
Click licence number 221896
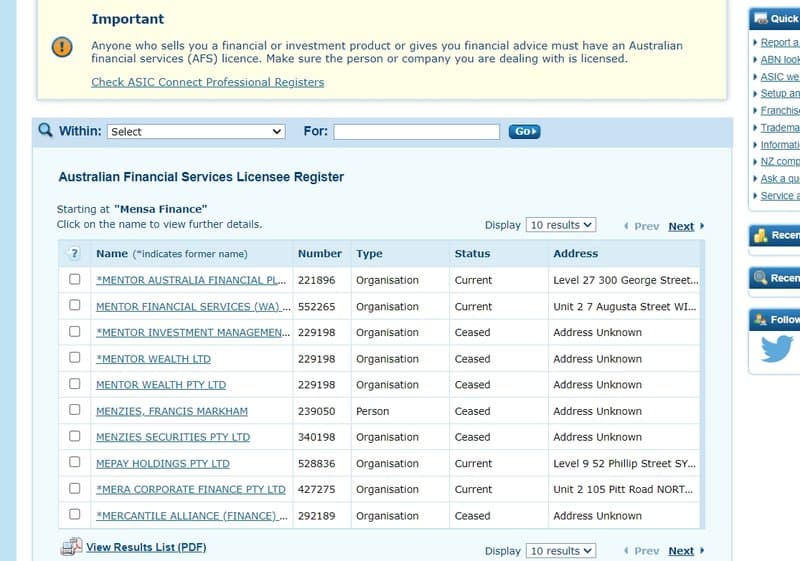click(x=316, y=280)
